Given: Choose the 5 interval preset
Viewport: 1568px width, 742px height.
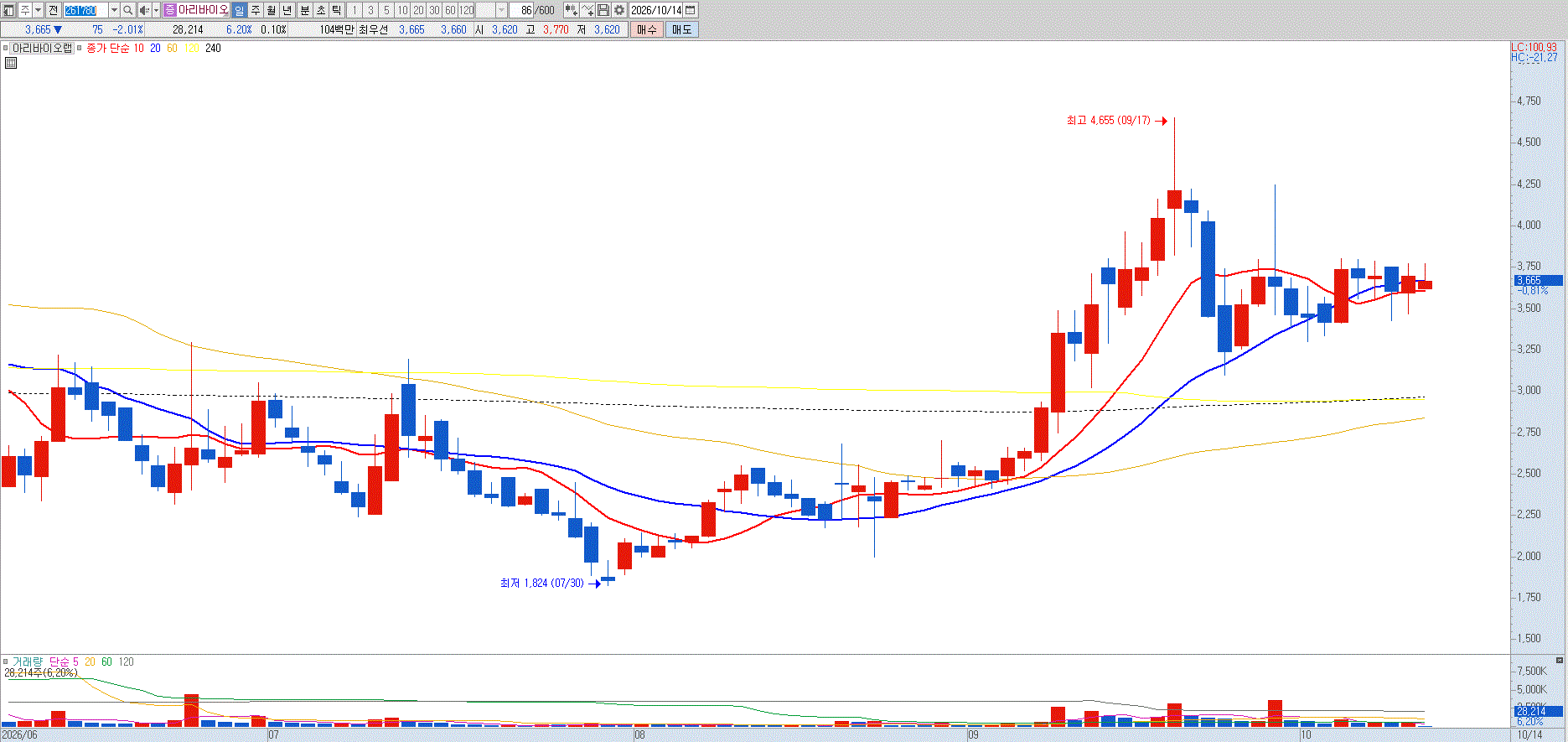Looking at the screenshot, I should pyautogui.click(x=386, y=10).
